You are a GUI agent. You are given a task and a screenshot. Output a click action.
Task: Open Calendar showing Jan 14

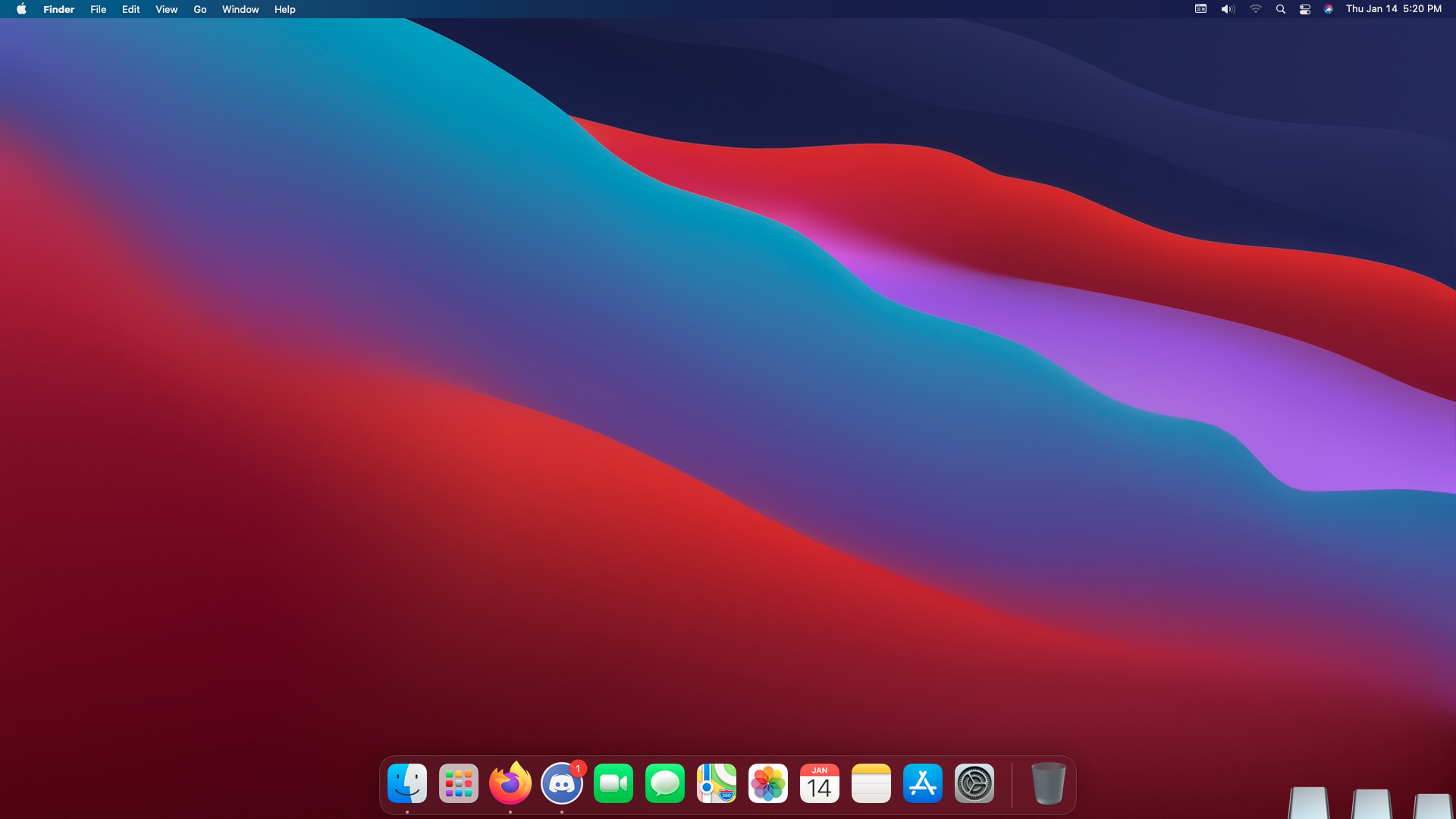820,783
